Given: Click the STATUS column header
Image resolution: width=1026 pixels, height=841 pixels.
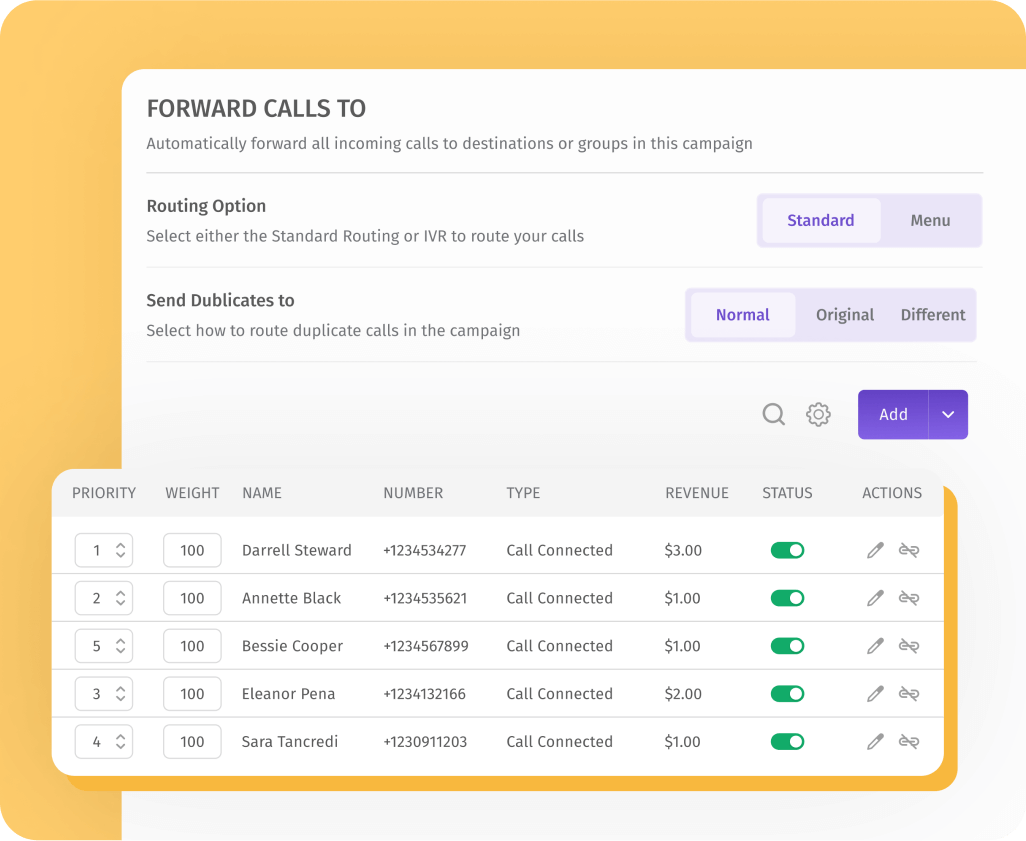Looking at the screenshot, I should [787, 493].
